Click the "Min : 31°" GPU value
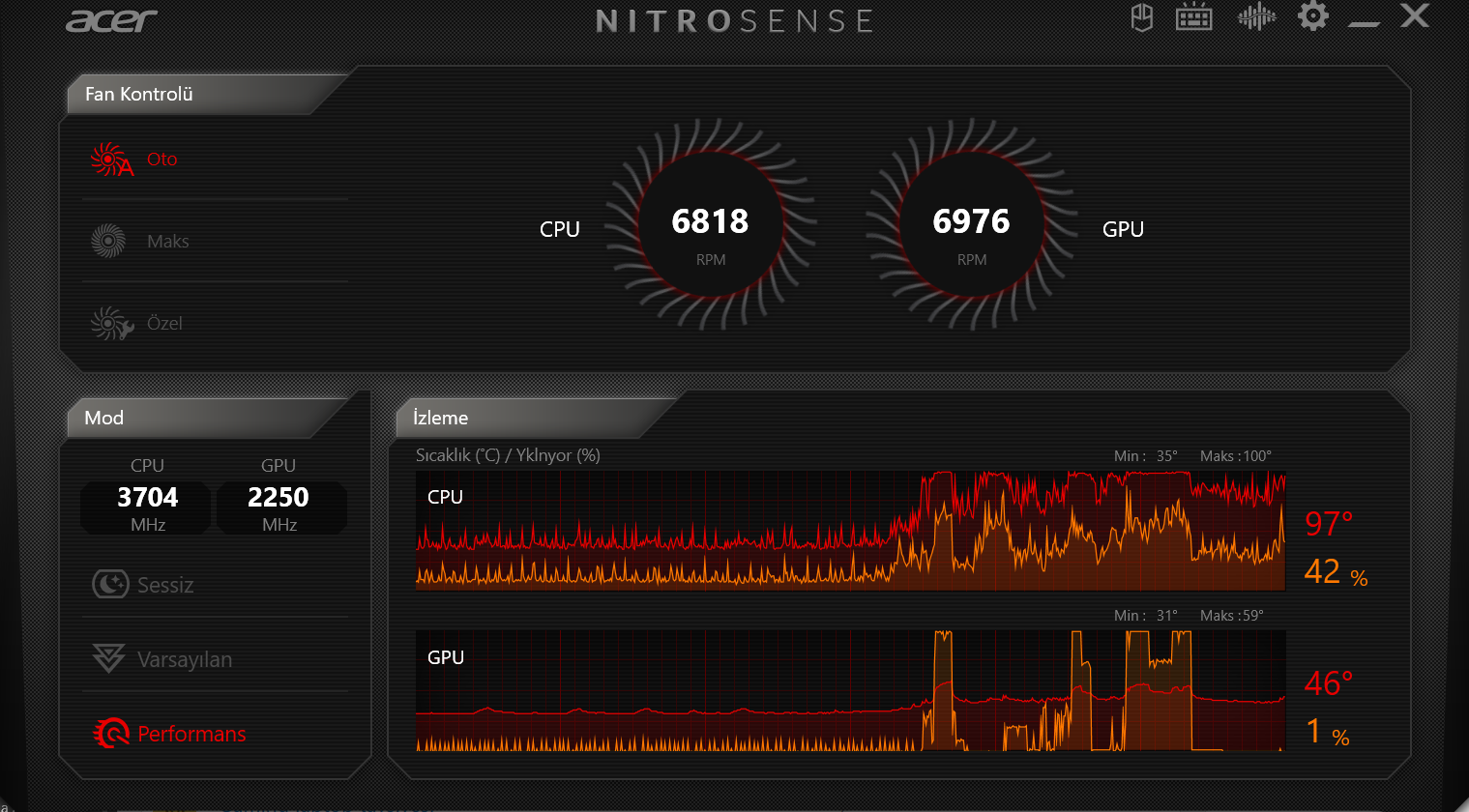The width and height of the screenshot is (1469, 812). [x=1146, y=616]
